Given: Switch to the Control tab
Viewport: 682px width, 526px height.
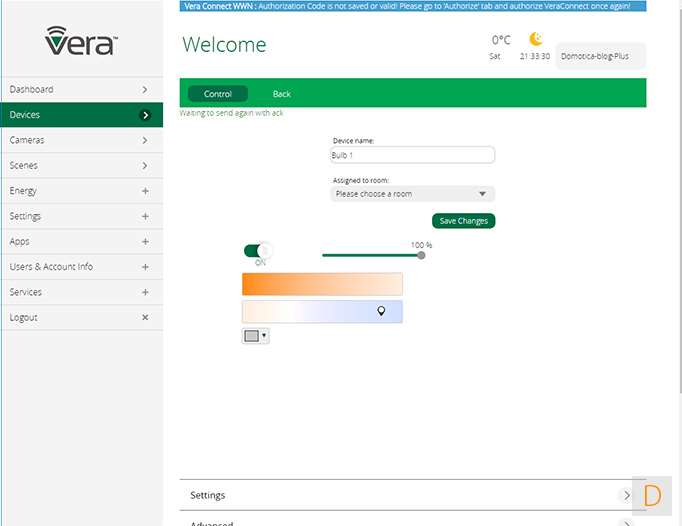Looking at the screenshot, I should [x=217, y=94].
